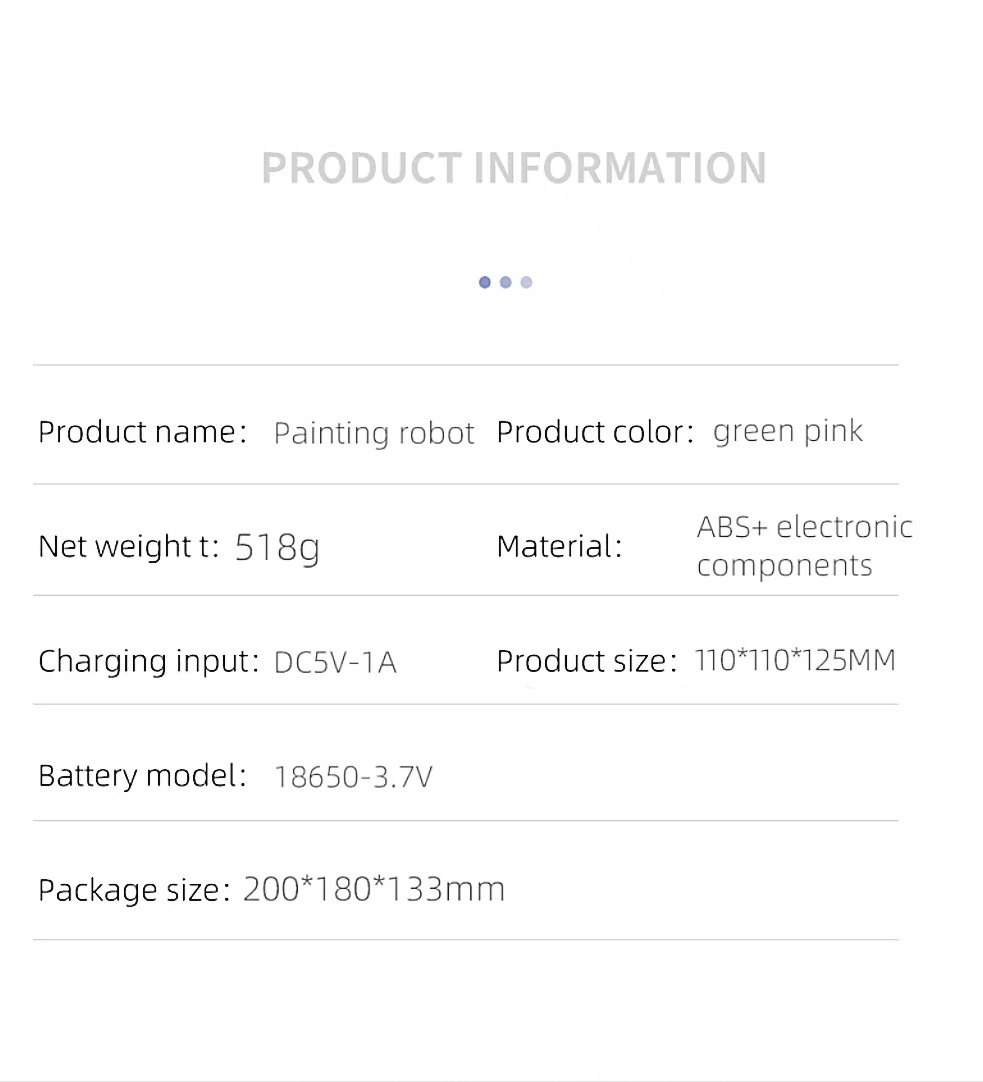Click the "Material:" label
This screenshot has width=983, height=1082.
point(559,546)
